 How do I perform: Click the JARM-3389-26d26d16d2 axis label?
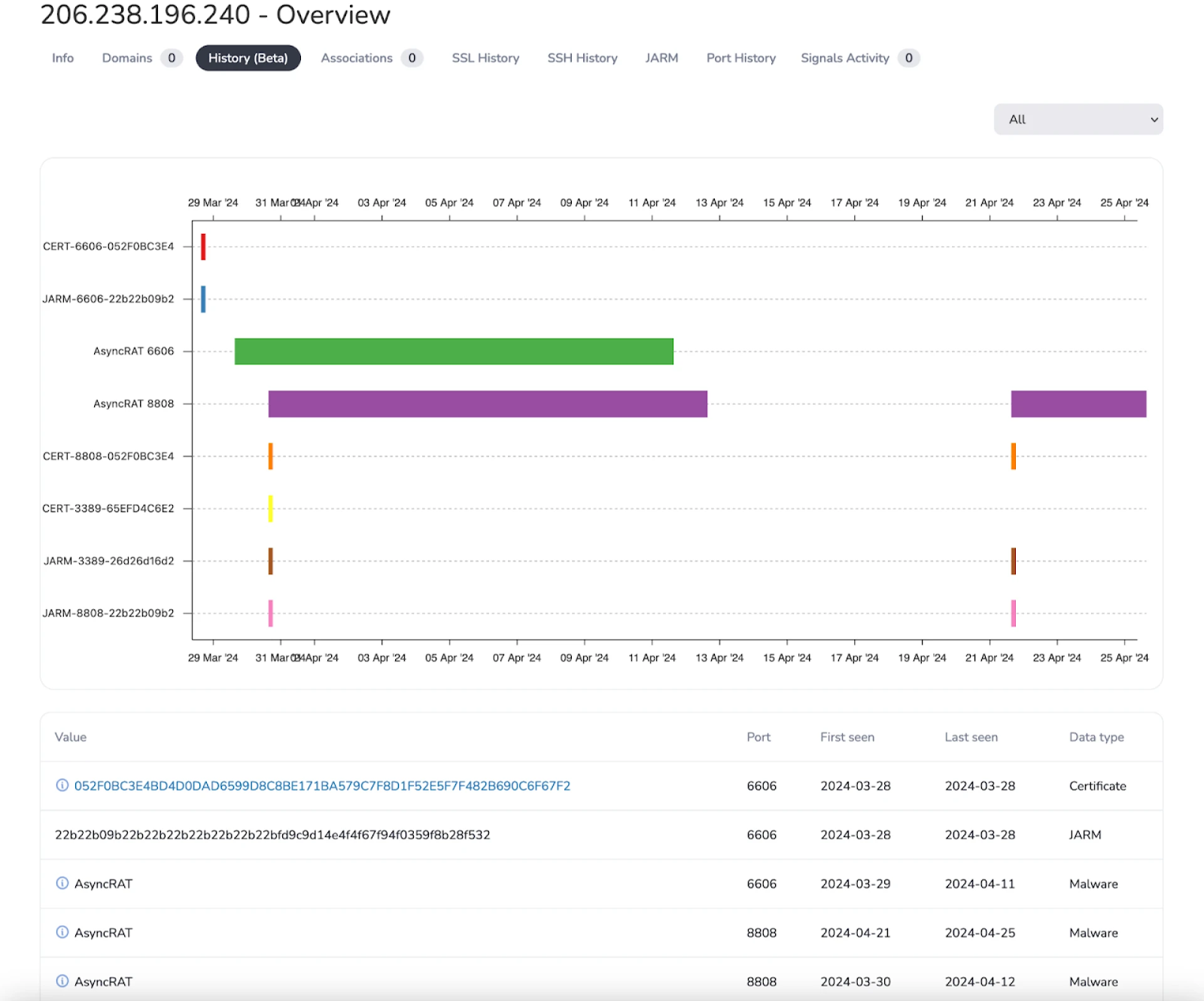tap(109, 561)
